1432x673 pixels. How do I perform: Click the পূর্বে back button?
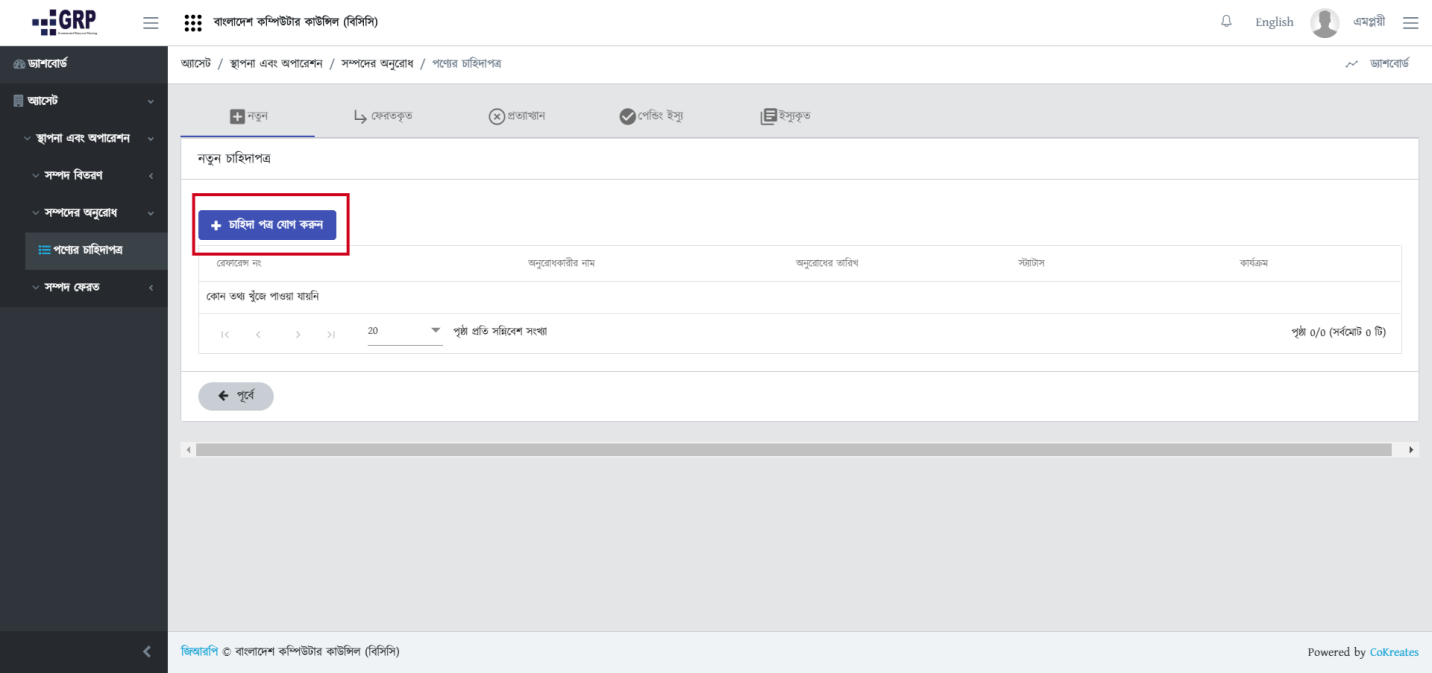tap(236, 396)
